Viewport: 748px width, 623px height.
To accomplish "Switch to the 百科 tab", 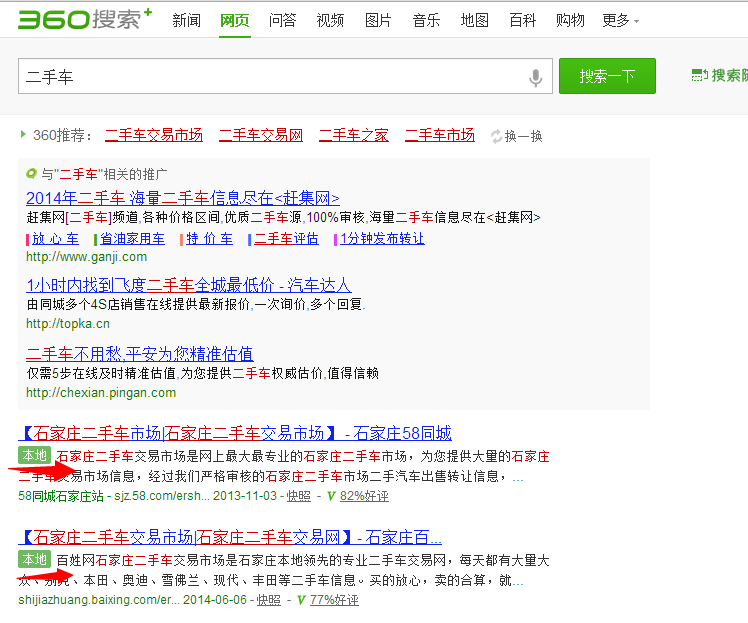I will (x=522, y=21).
